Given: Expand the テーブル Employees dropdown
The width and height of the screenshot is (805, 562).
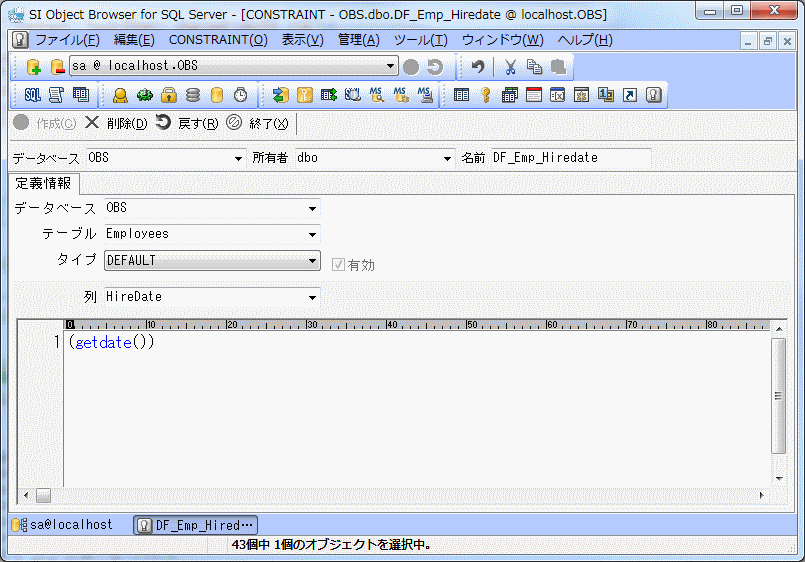Looking at the screenshot, I should point(312,234).
